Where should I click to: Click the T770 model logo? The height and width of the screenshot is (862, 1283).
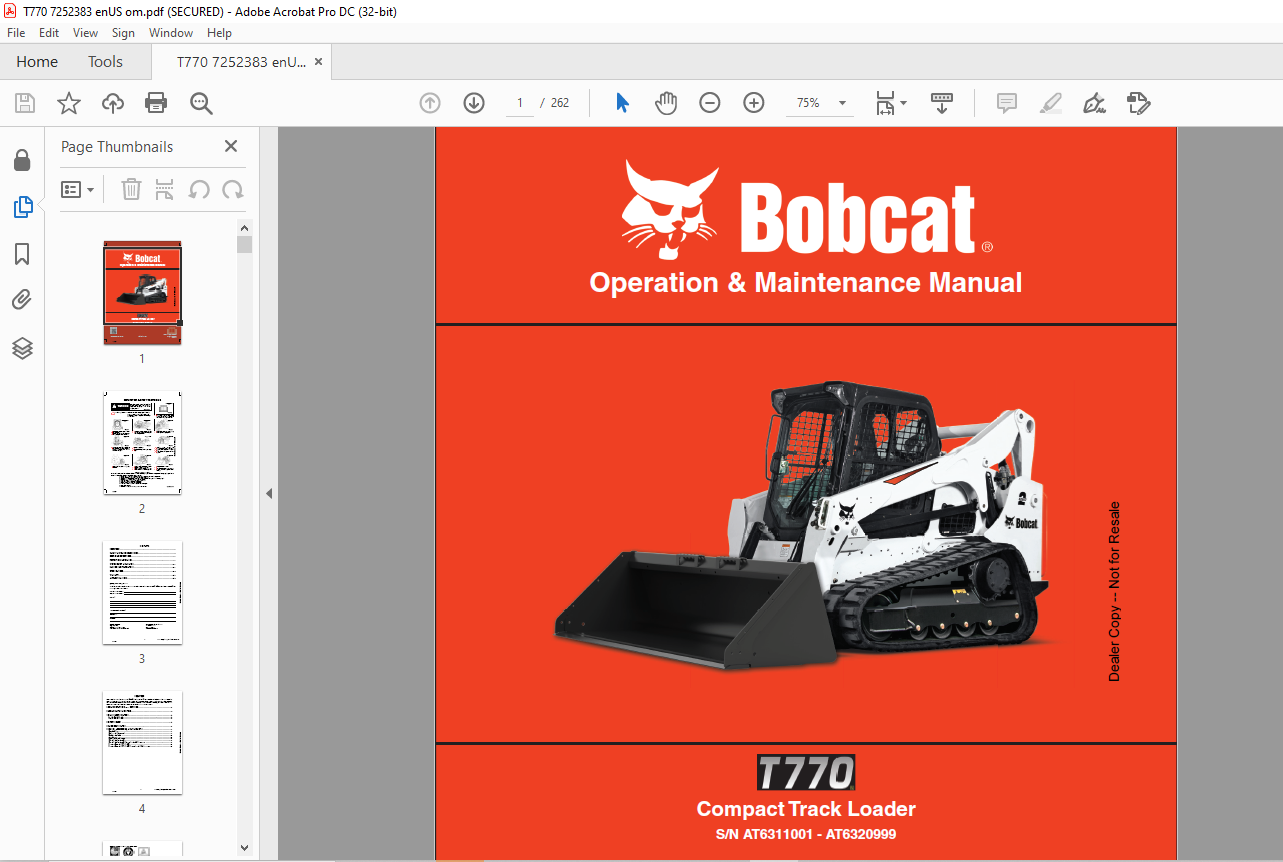click(x=806, y=773)
